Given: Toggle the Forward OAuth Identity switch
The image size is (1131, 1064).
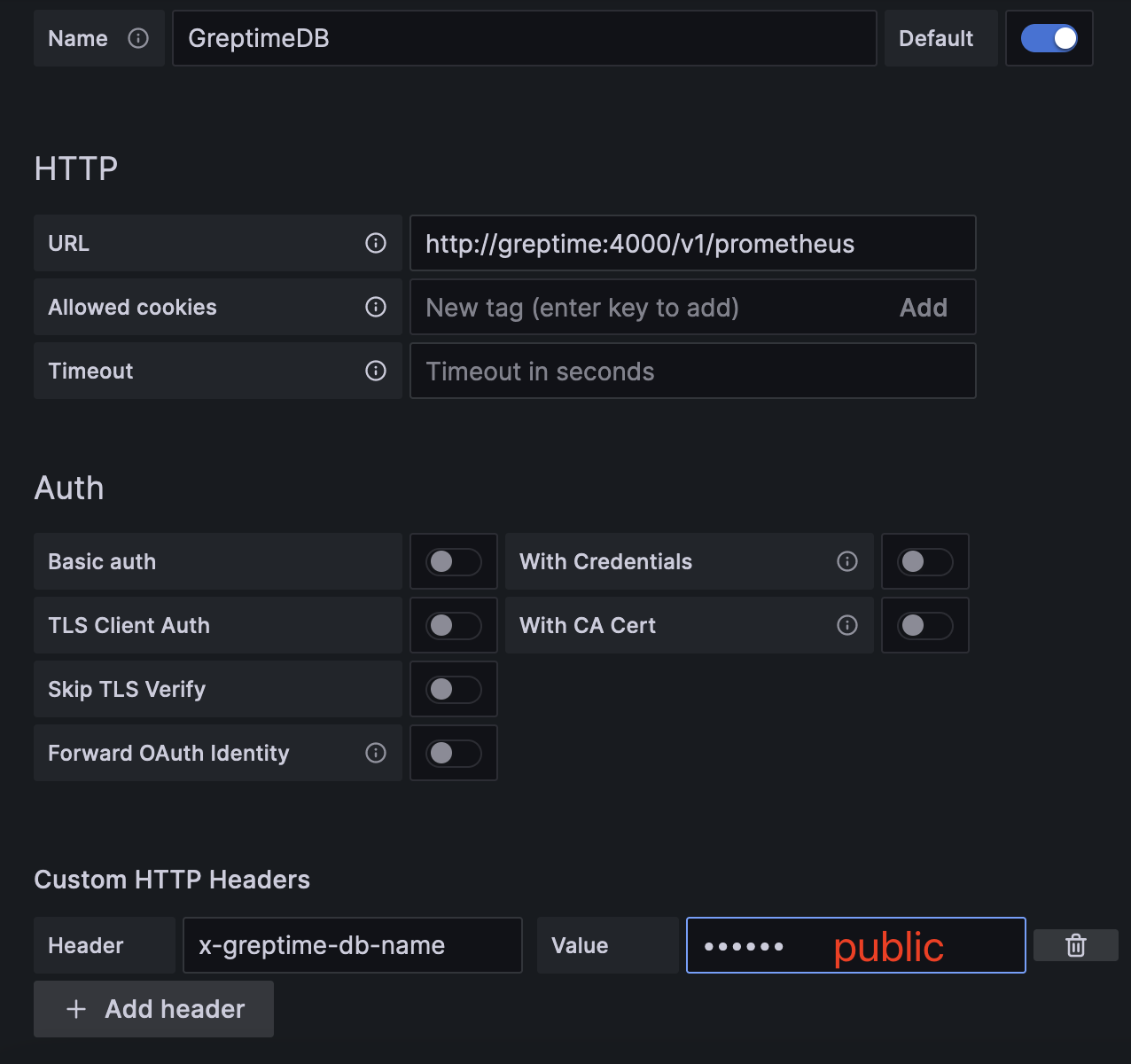Looking at the screenshot, I should pyautogui.click(x=453, y=753).
